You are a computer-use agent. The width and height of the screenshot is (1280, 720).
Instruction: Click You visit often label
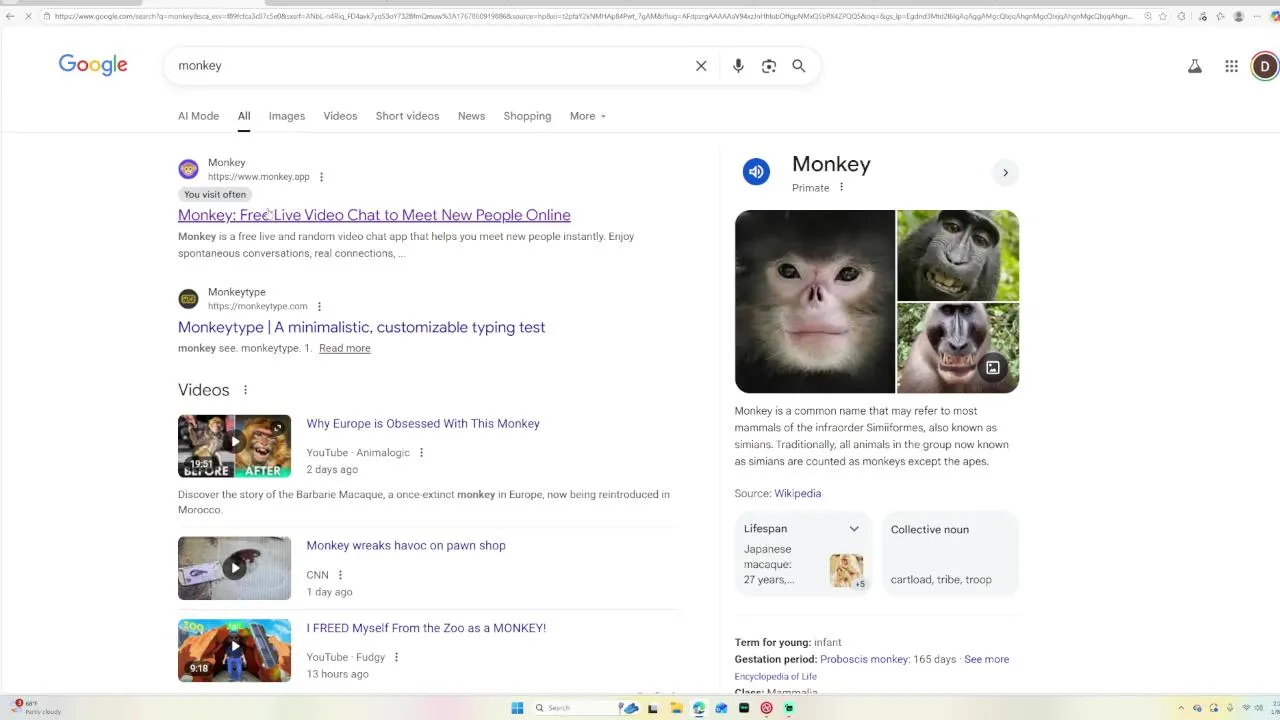[215, 195]
